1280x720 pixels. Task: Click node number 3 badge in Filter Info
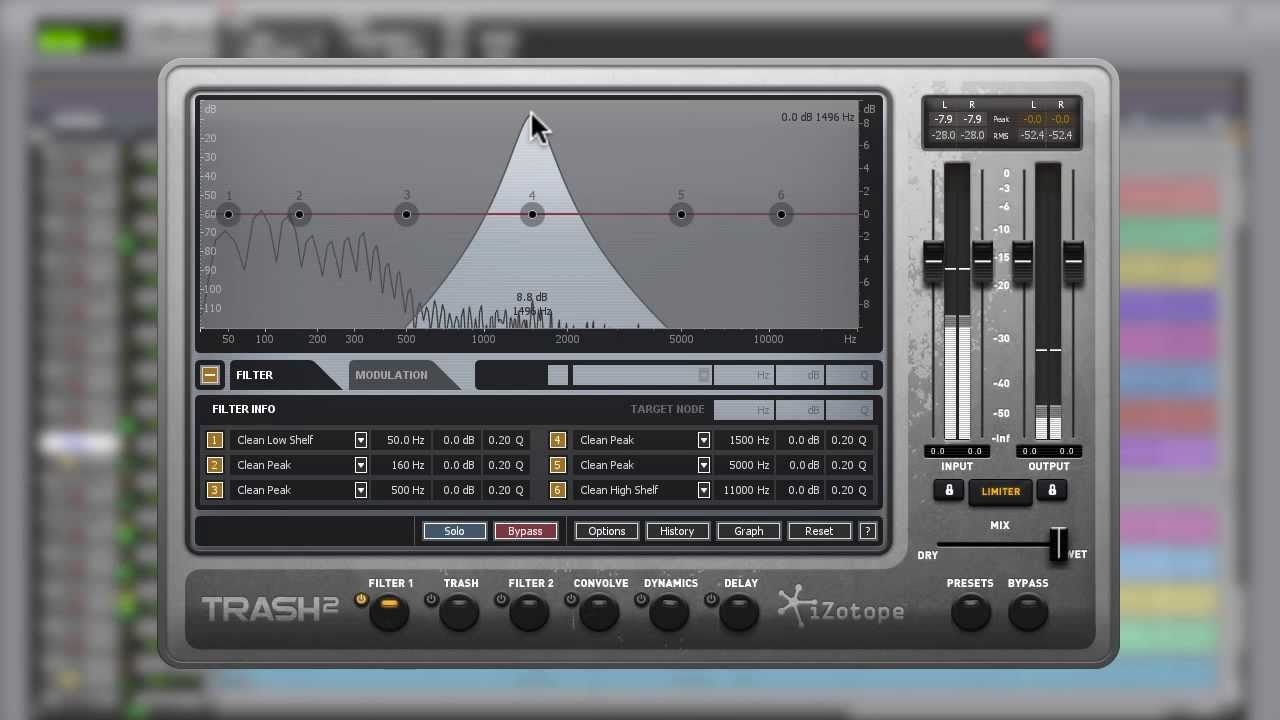pyautogui.click(x=214, y=490)
